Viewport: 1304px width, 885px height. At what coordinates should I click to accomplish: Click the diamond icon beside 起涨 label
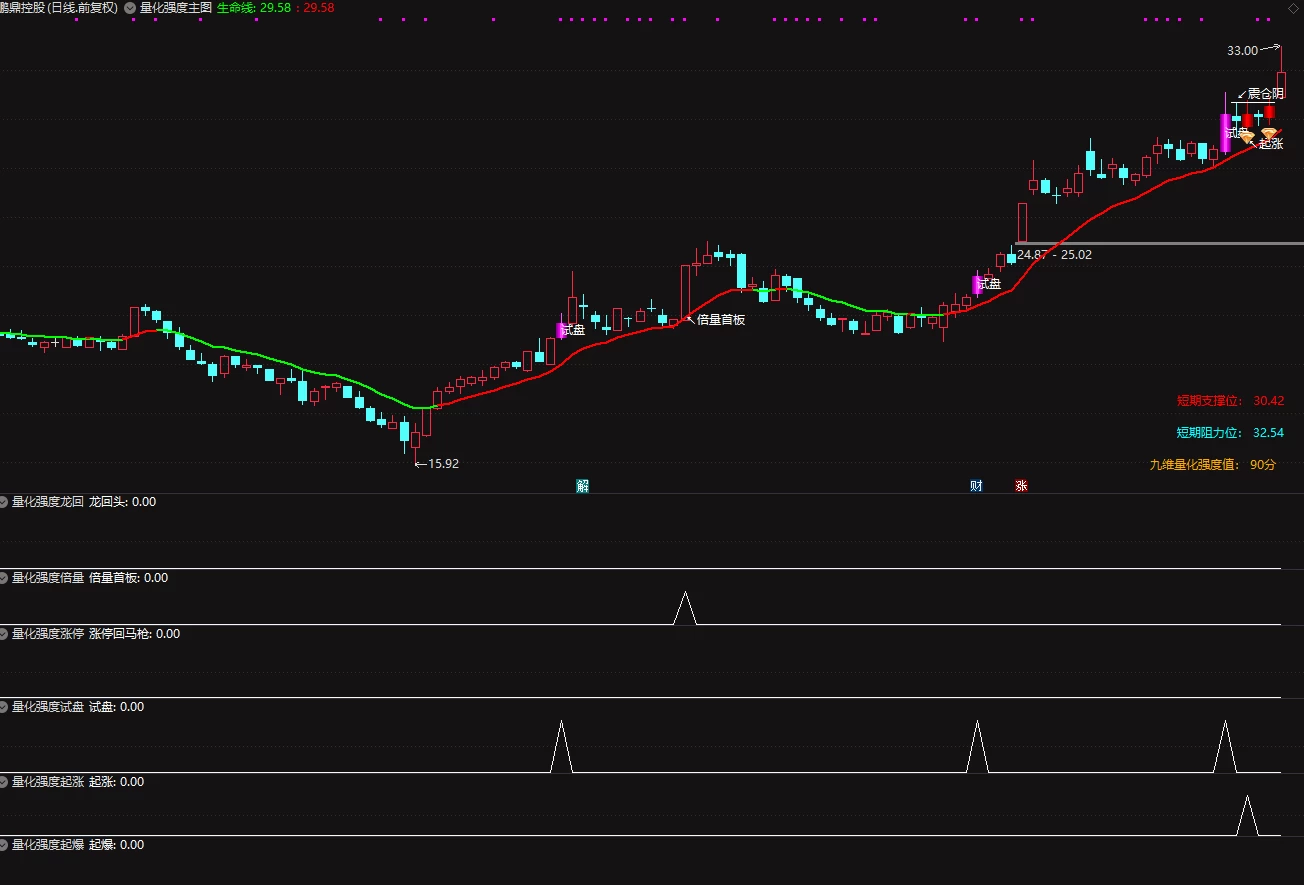pos(1269,134)
